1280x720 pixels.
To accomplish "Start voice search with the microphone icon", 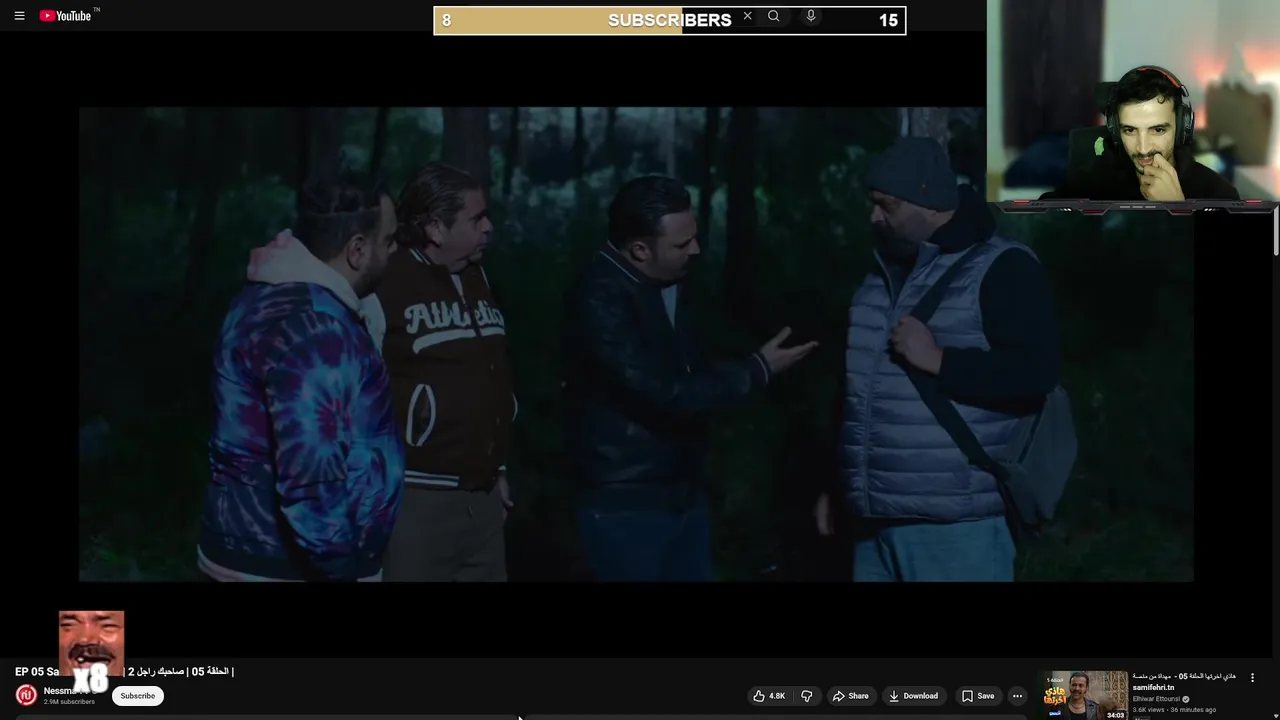I will (811, 16).
